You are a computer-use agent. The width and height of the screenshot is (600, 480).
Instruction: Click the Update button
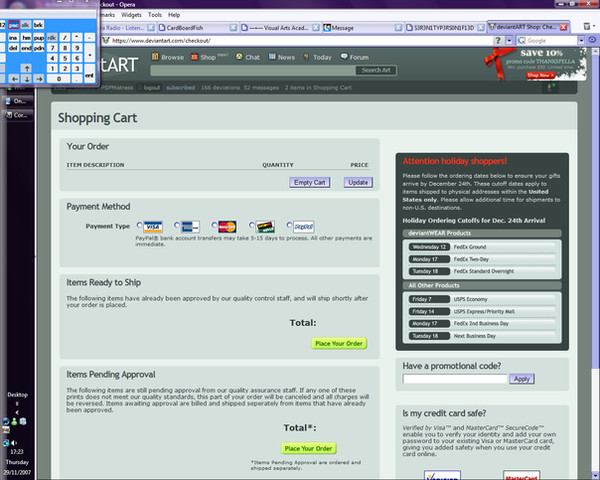click(x=358, y=183)
